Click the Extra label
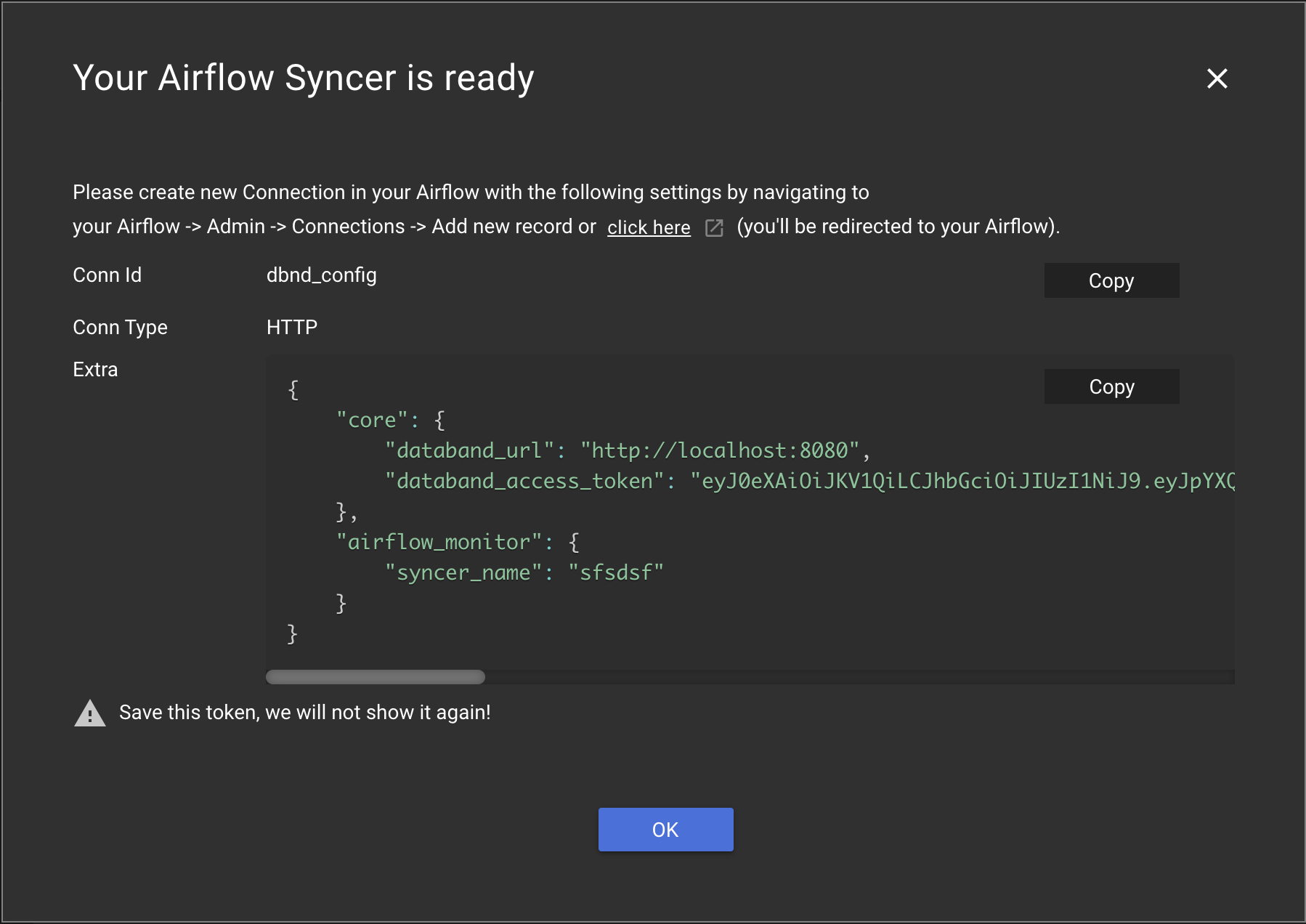Screen dimensions: 1306x924 (95, 370)
